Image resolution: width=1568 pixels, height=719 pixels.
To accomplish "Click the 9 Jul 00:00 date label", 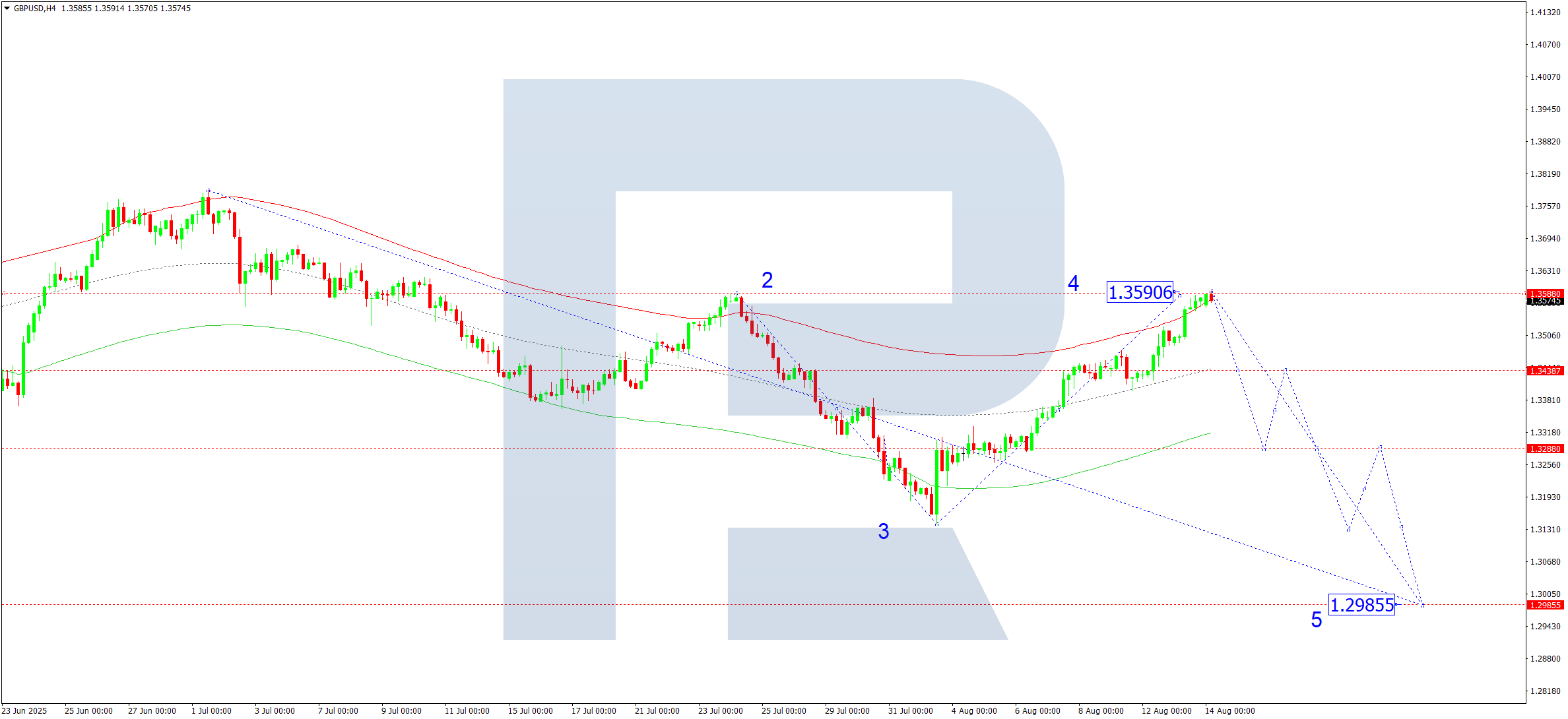I will coord(401,710).
